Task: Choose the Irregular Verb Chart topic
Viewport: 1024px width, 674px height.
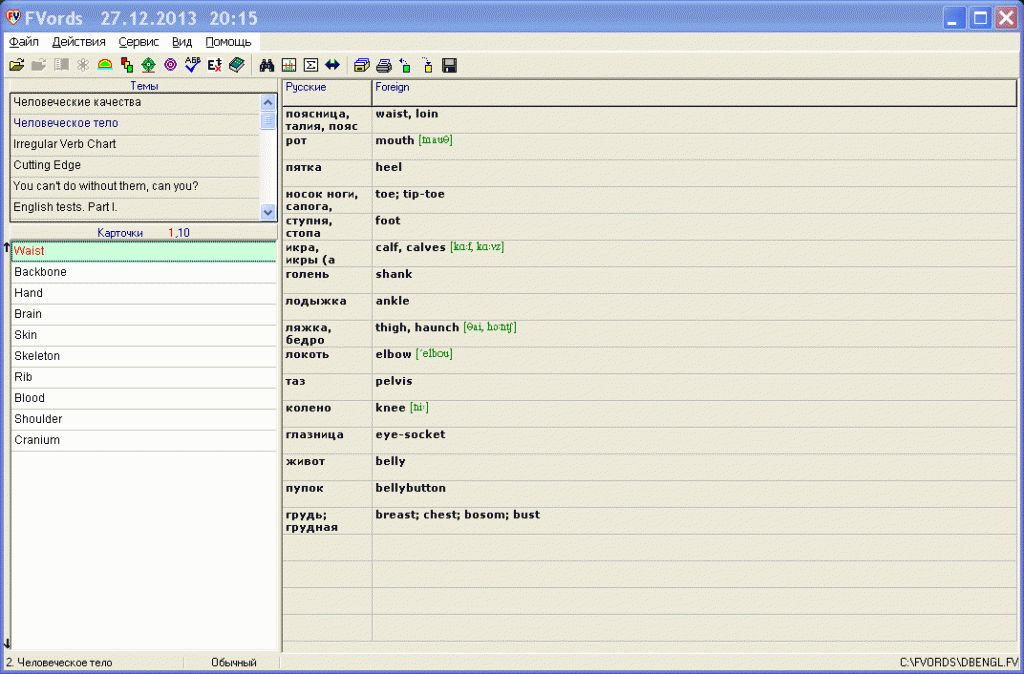Action: pos(65,144)
